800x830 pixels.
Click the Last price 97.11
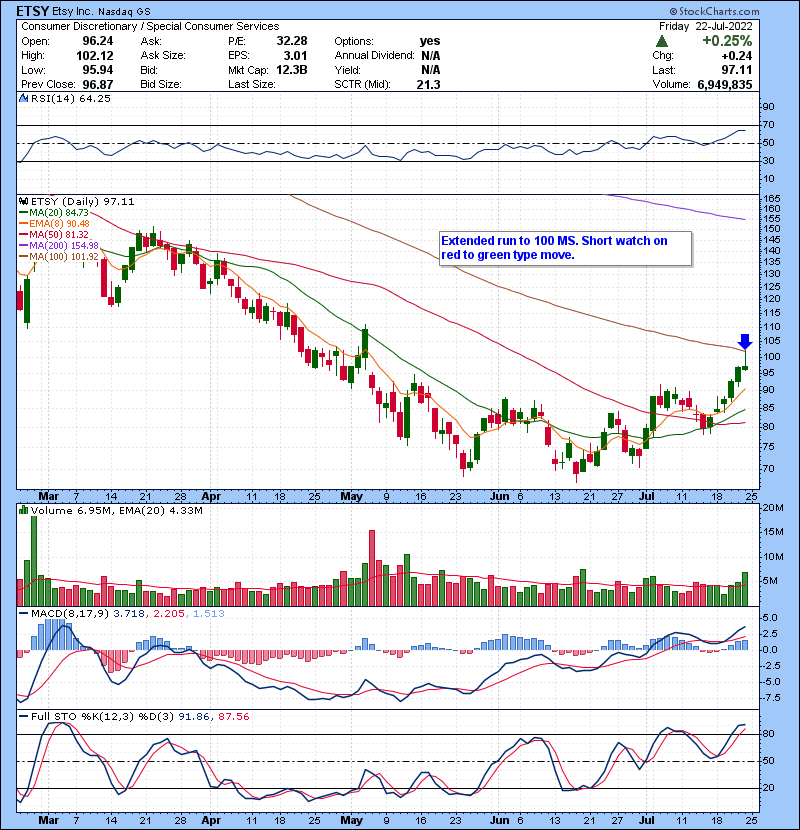pyautogui.click(x=736, y=70)
